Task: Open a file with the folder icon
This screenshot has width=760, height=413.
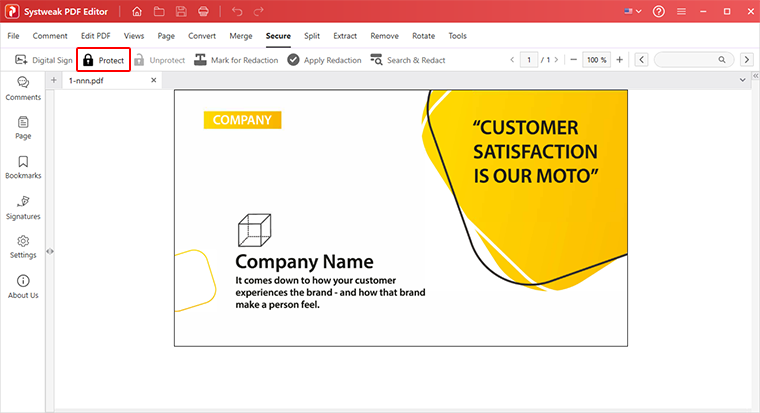Action: [x=159, y=11]
